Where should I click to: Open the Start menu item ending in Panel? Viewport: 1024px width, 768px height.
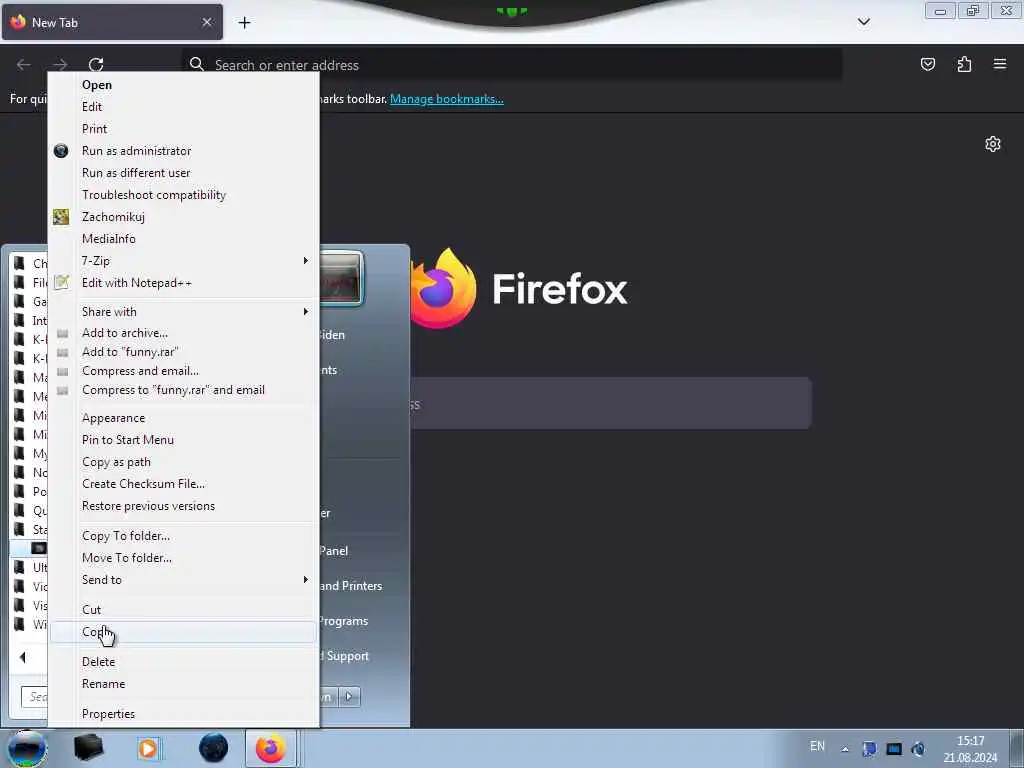tap(334, 551)
